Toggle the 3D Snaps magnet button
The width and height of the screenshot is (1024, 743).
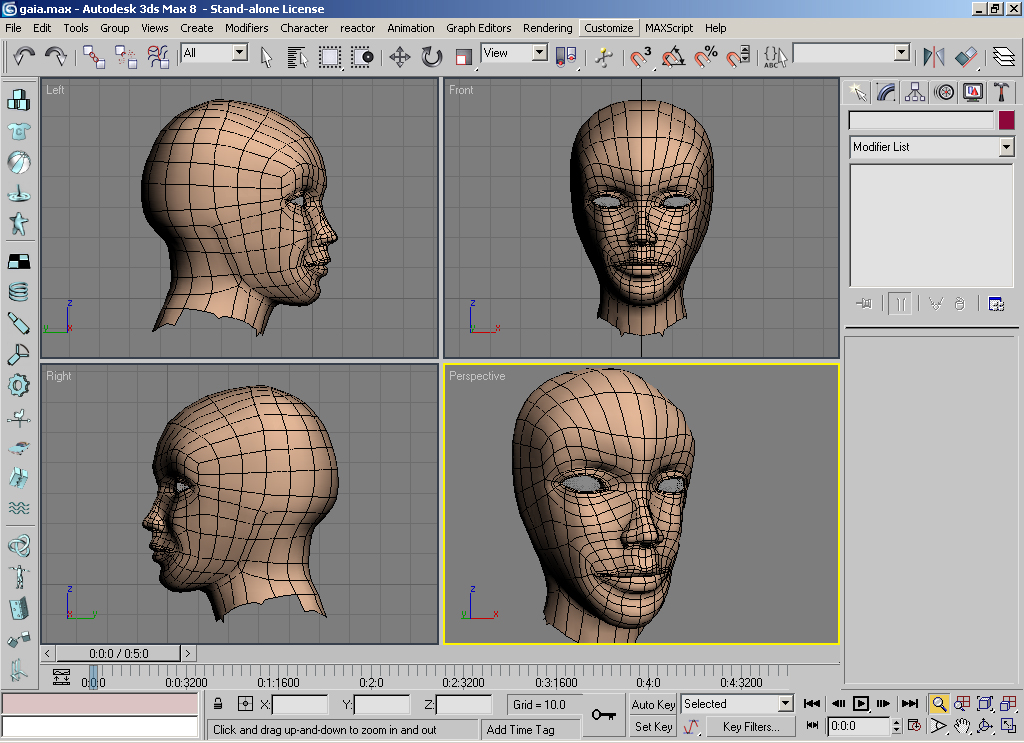[641, 56]
